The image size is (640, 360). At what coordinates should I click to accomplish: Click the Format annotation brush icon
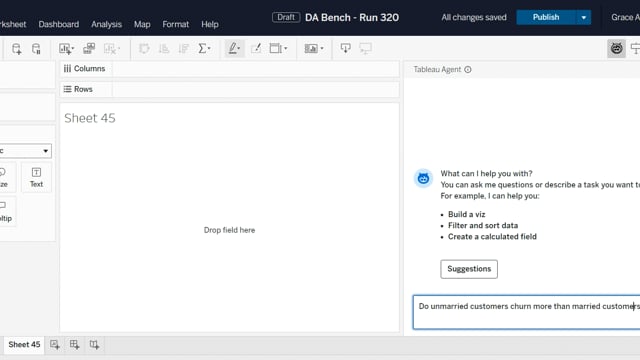pyautogui.click(x=256, y=49)
